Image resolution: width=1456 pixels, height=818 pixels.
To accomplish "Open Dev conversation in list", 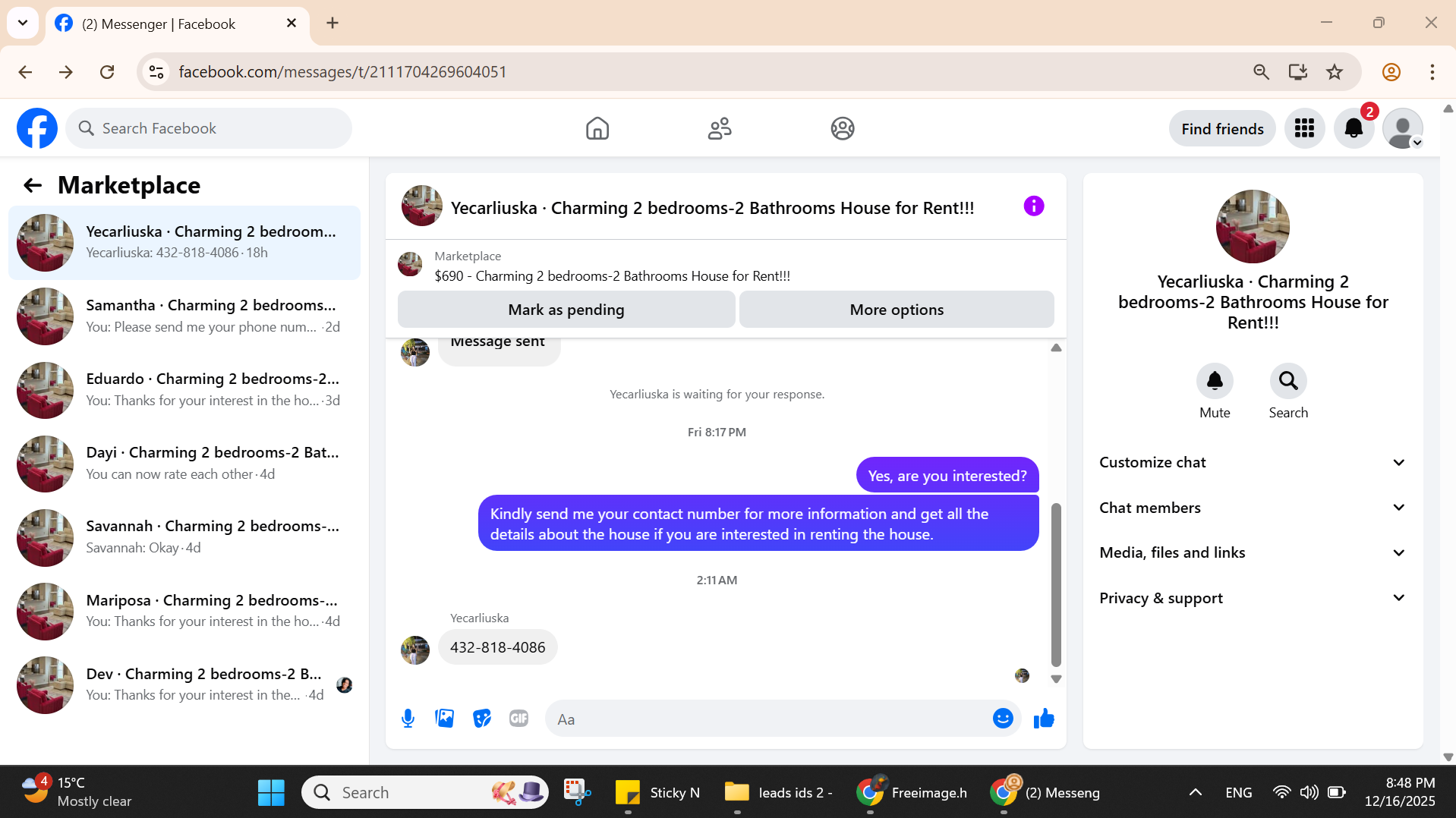I will pos(184,685).
